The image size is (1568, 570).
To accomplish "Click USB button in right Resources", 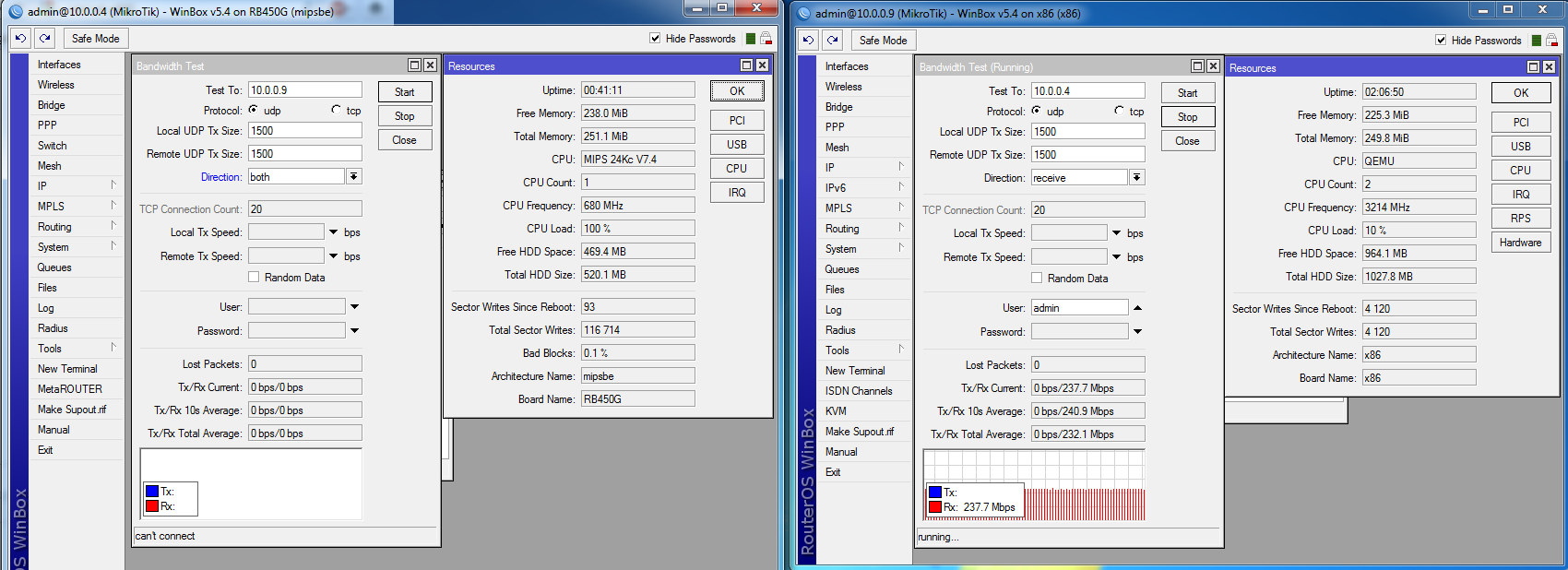I will [1521, 147].
